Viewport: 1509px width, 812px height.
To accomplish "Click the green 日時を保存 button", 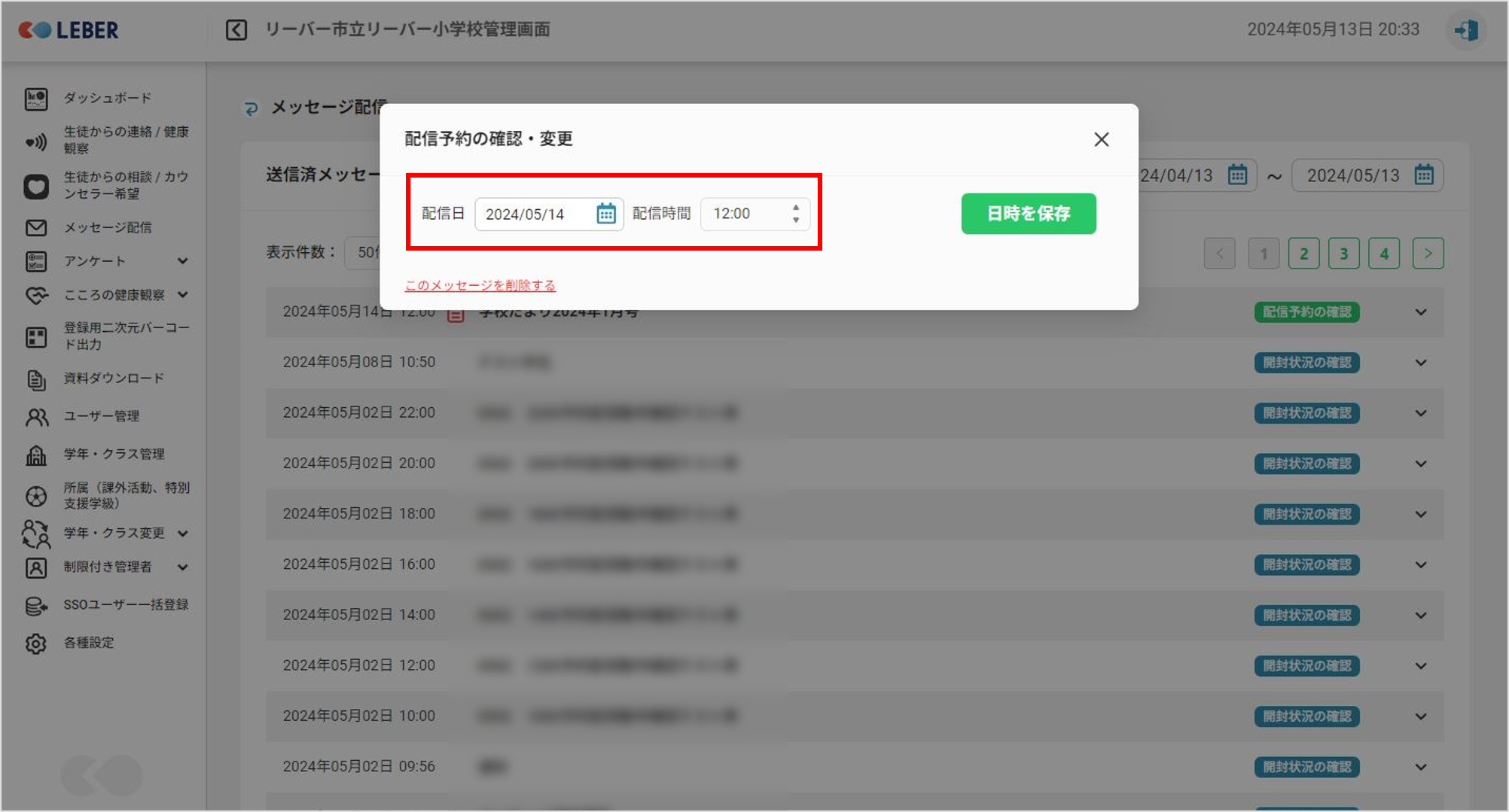I will (1028, 214).
